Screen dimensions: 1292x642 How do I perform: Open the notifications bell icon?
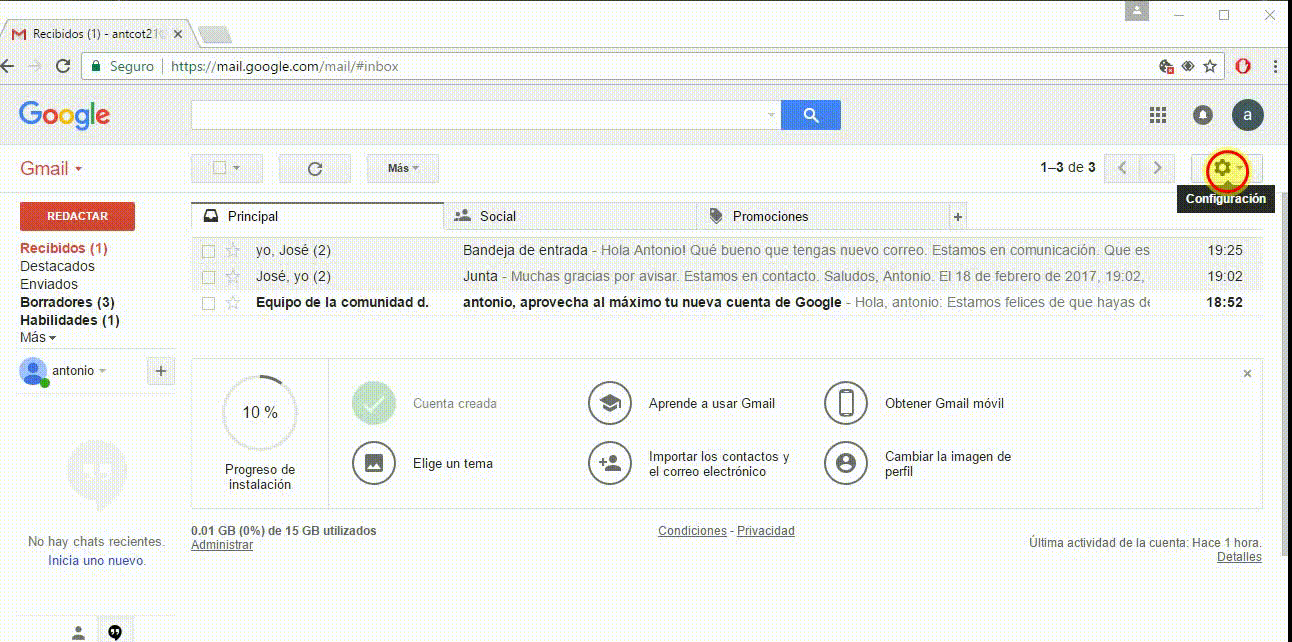click(x=1203, y=115)
